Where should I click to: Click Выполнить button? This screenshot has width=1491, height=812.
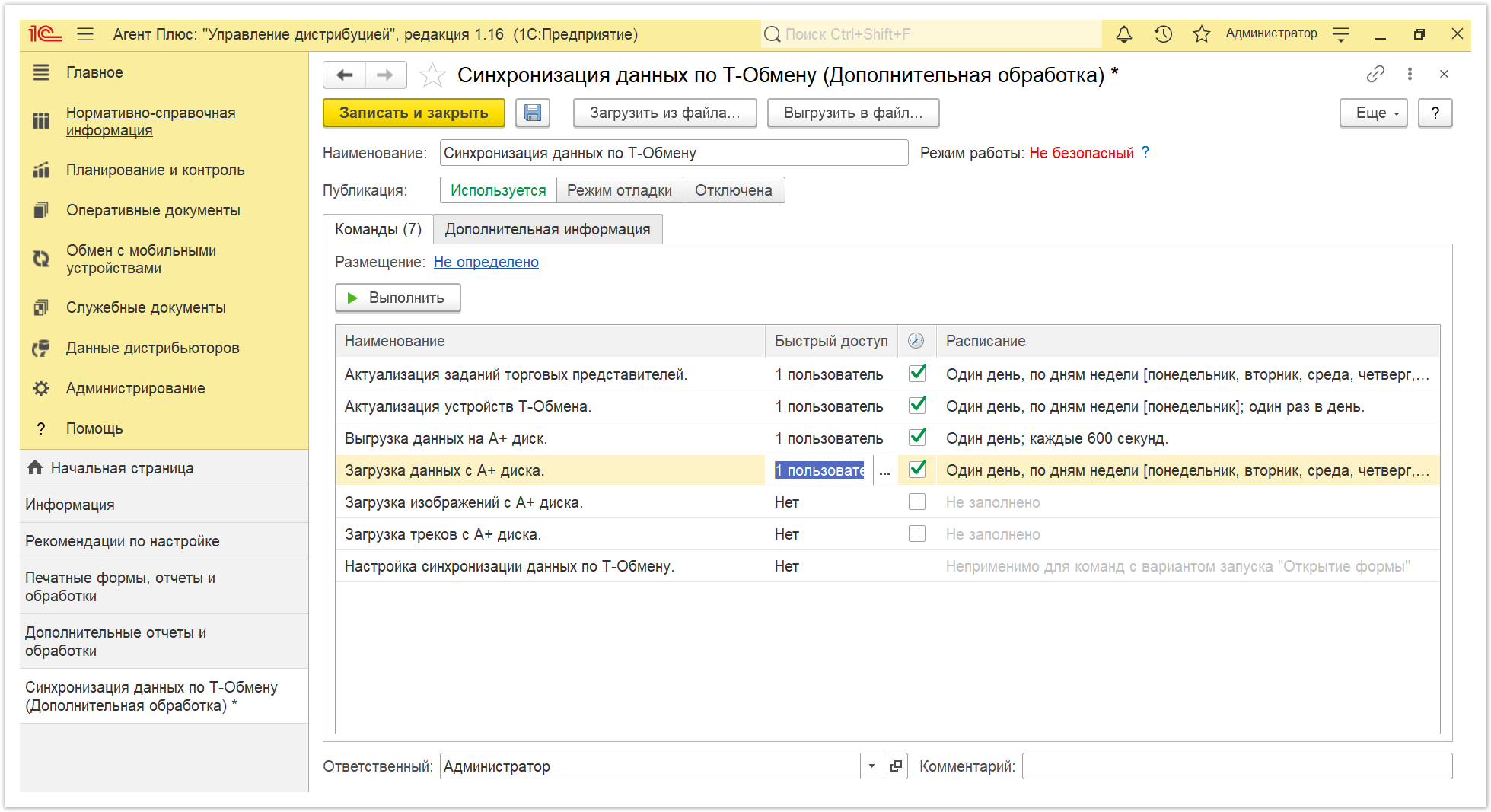click(x=397, y=298)
